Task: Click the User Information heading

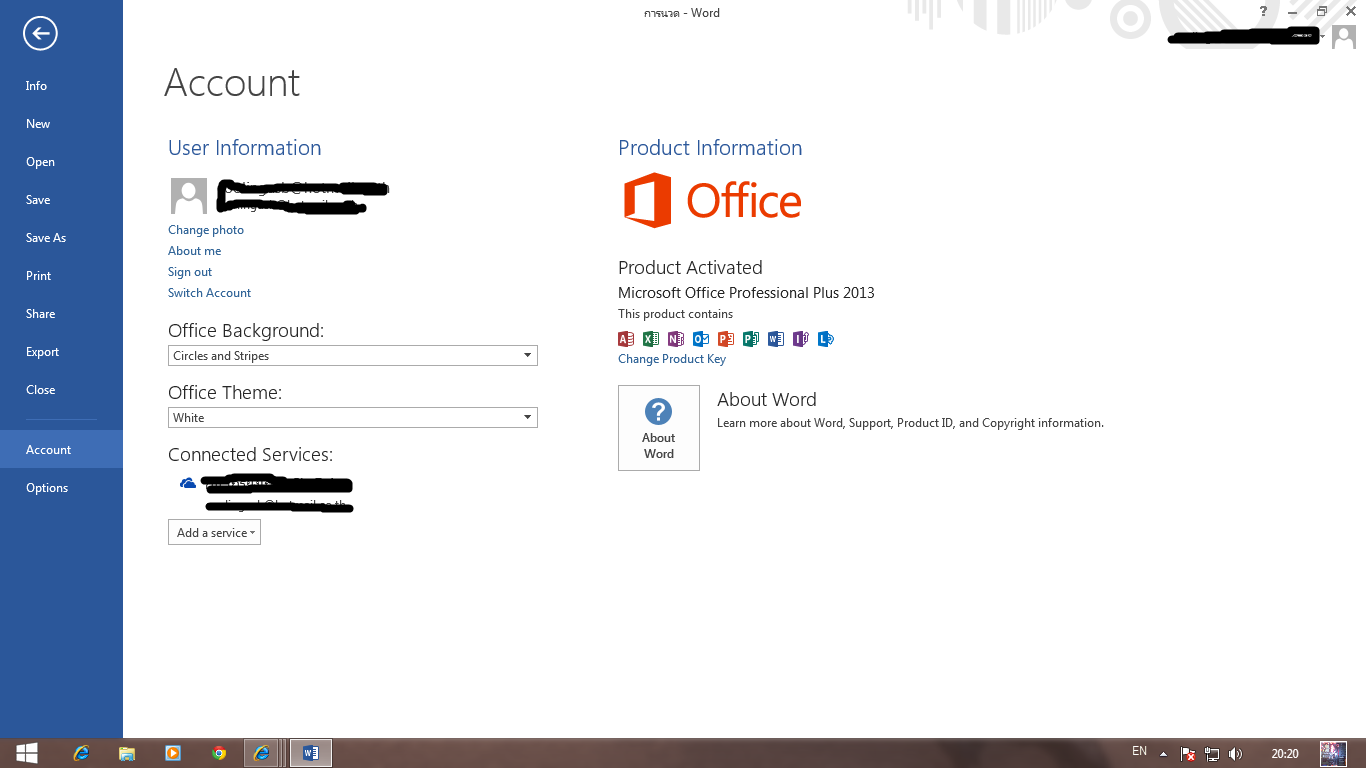Action: tap(245, 148)
